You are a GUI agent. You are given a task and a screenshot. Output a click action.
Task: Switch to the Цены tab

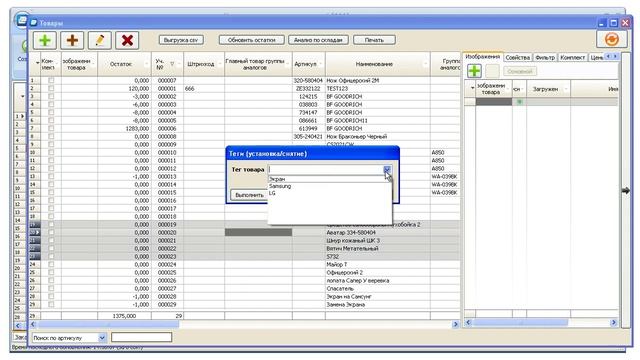(x=596, y=58)
